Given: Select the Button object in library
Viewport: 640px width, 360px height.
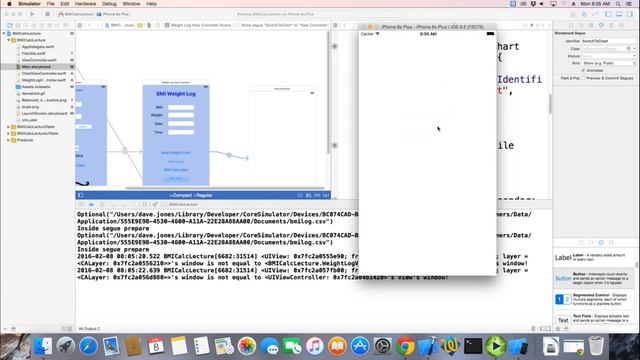Looking at the screenshot, I should pos(595,278).
